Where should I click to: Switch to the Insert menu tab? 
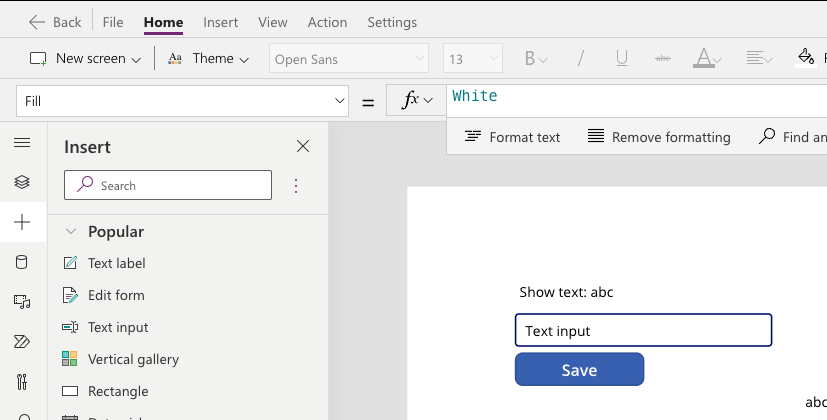[x=220, y=22]
